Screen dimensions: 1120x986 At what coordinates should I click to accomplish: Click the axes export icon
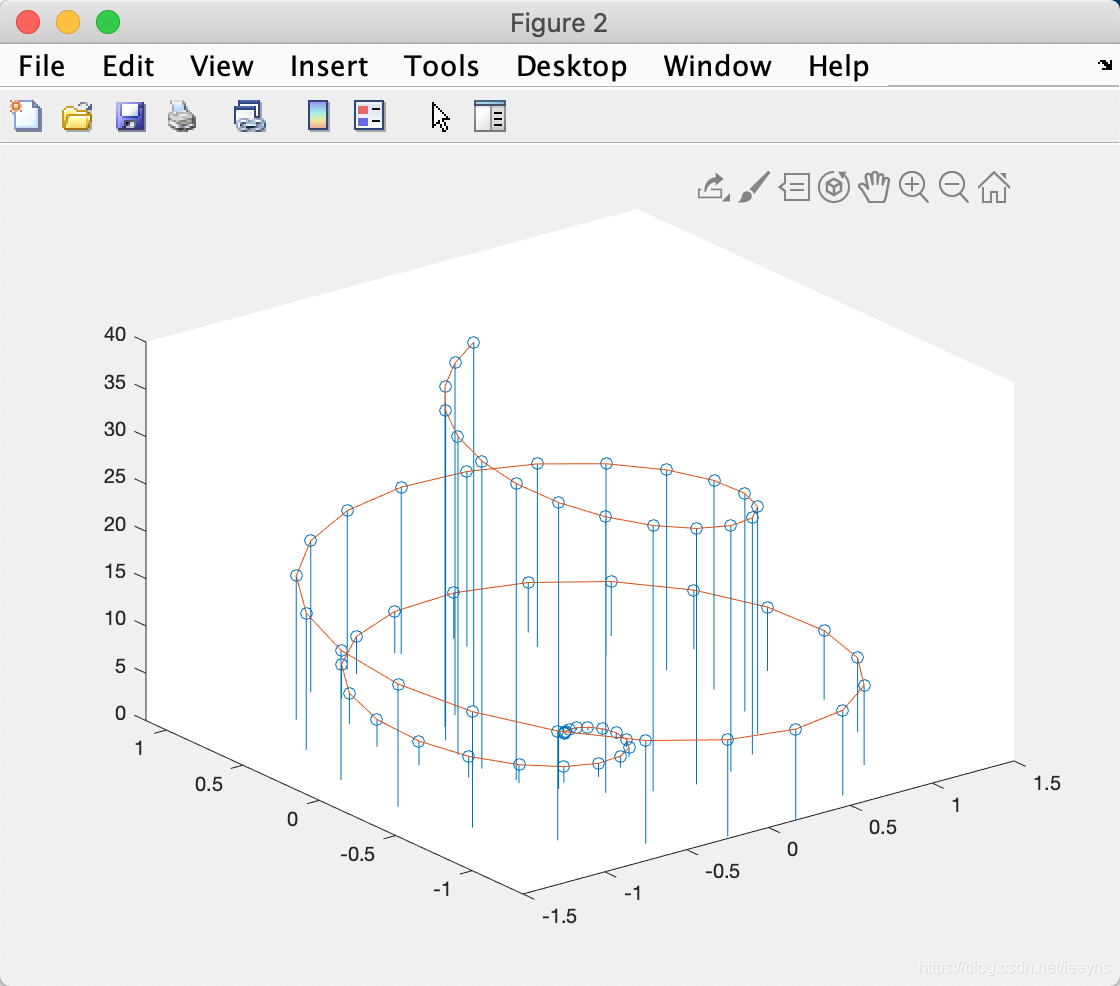tap(713, 188)
